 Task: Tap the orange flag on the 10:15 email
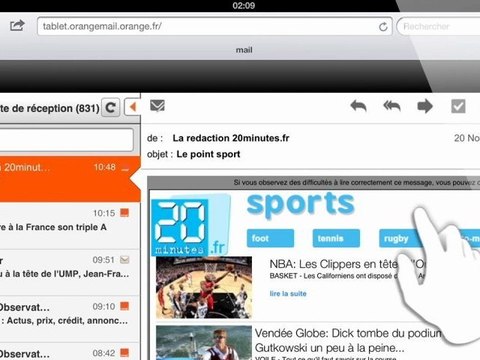click(x=124, y=212)
